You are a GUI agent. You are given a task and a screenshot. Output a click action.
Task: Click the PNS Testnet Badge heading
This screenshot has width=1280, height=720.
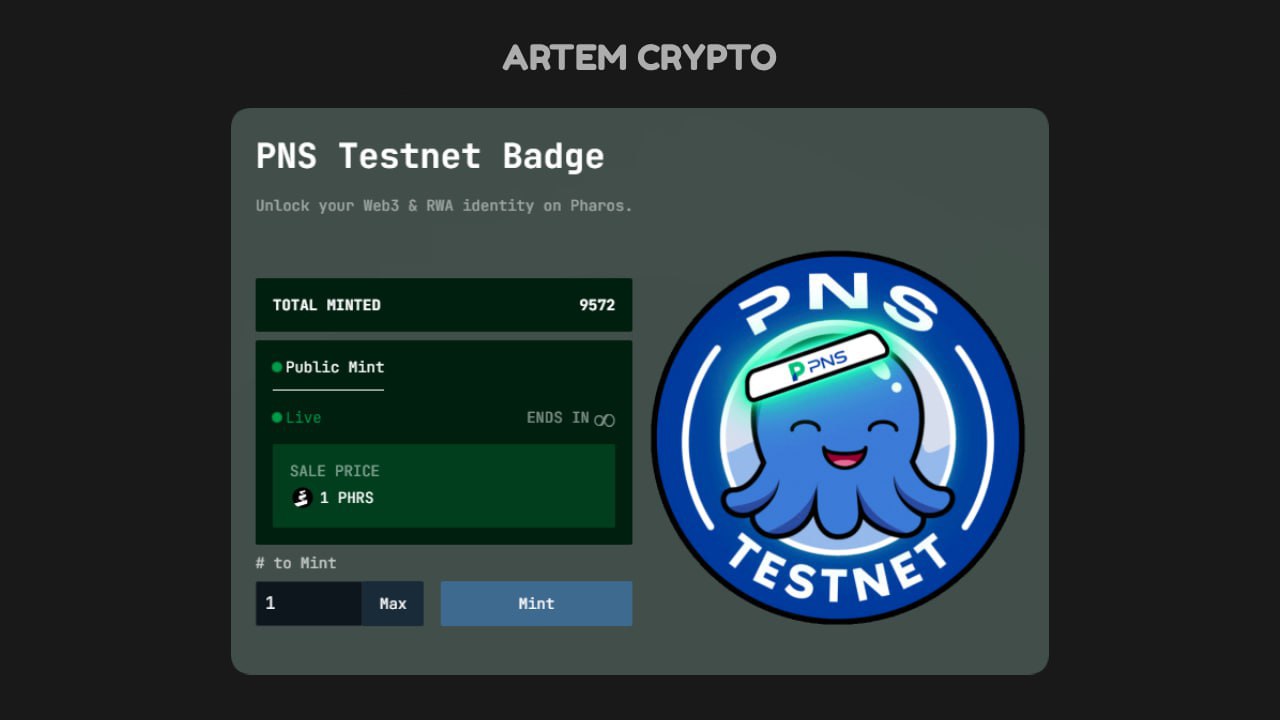click(430, 156)
